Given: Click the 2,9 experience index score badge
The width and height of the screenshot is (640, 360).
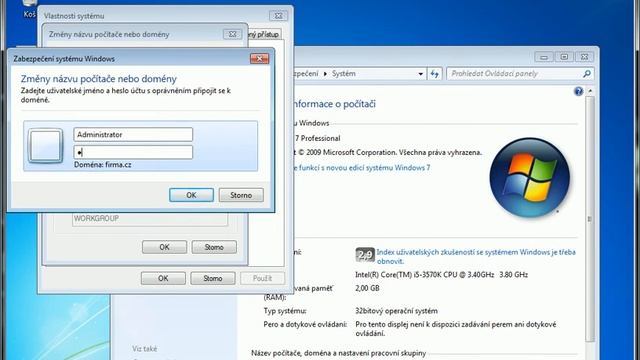Looking at the screenshot, I should click(x=365, y=255).
